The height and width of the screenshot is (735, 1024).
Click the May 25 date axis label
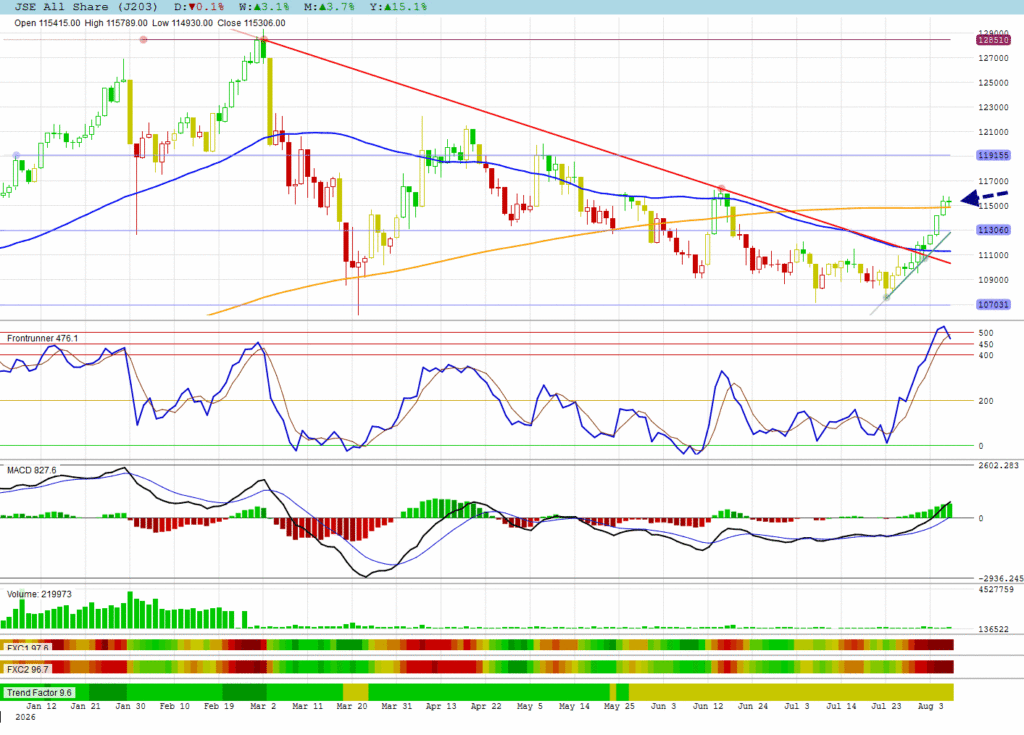pos(619,706)
